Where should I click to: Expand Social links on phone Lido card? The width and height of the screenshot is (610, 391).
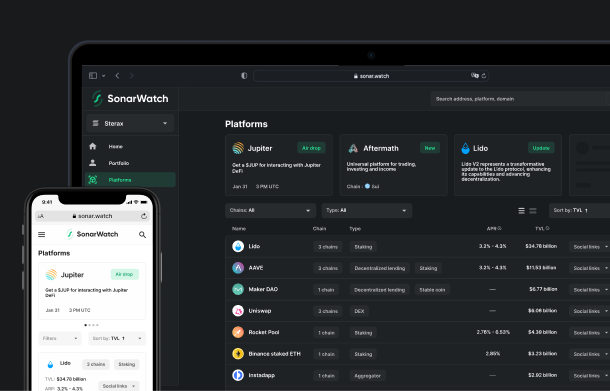119,386
